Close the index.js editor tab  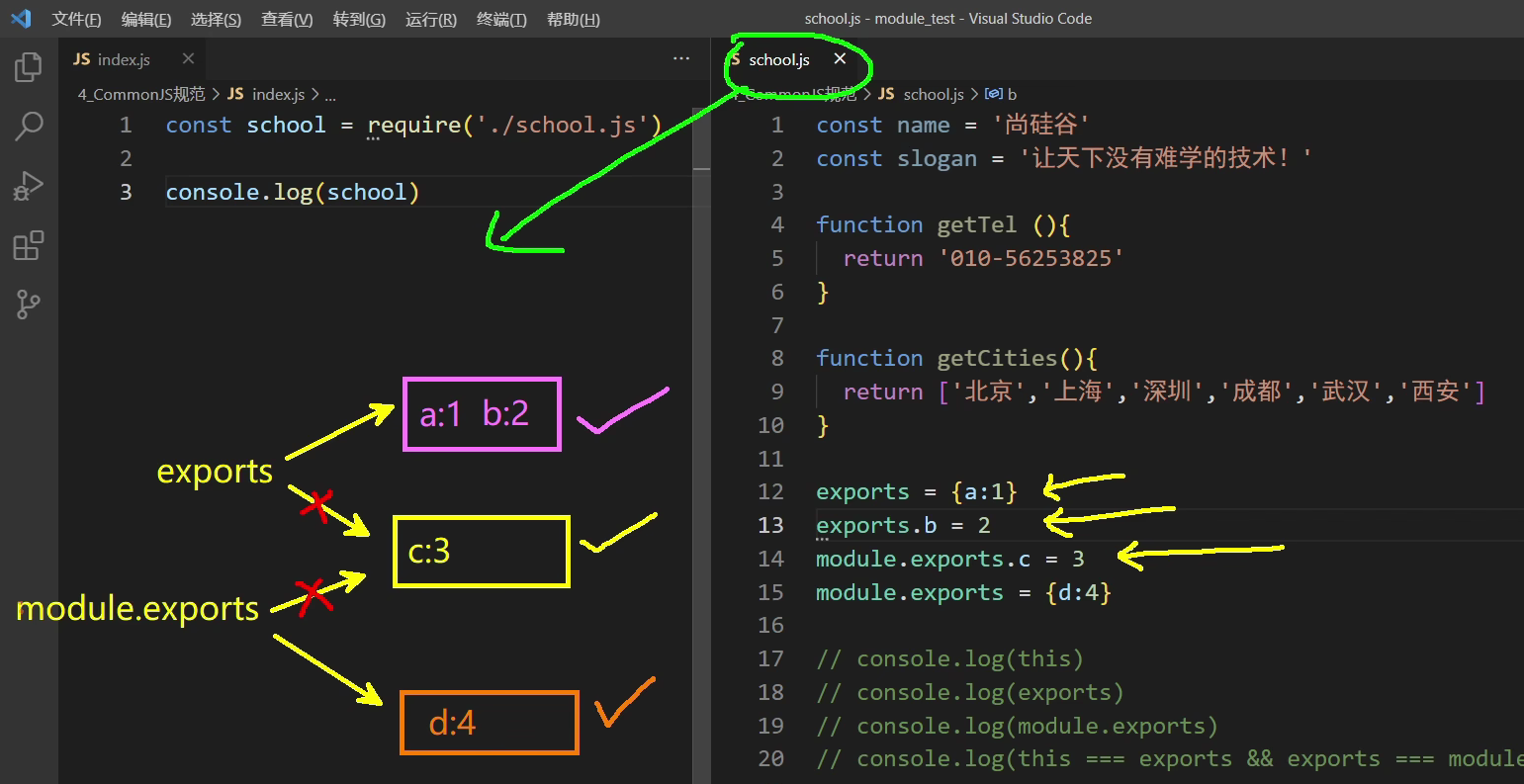pos(188,59)
